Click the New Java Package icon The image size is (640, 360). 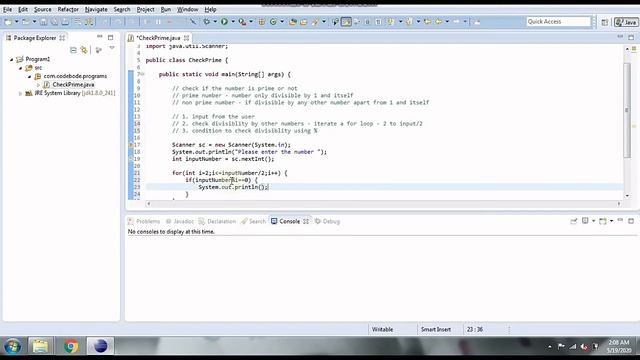pos(262,22)
